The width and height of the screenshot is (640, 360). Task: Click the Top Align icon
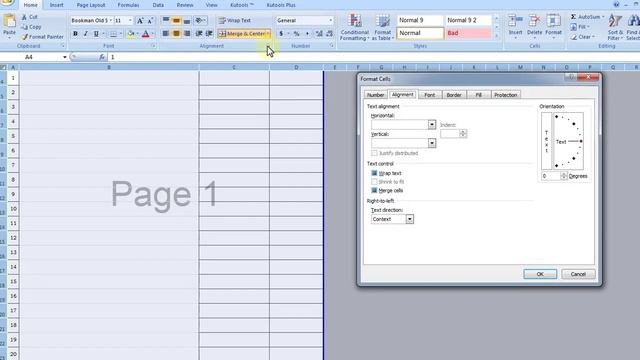166,20
